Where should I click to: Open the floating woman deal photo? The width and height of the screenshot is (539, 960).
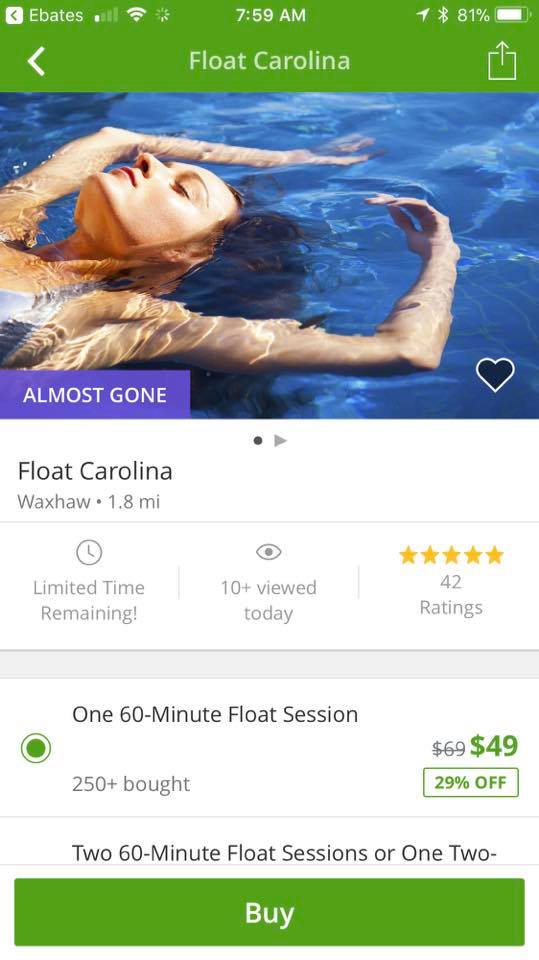click(x=270, y=255)
